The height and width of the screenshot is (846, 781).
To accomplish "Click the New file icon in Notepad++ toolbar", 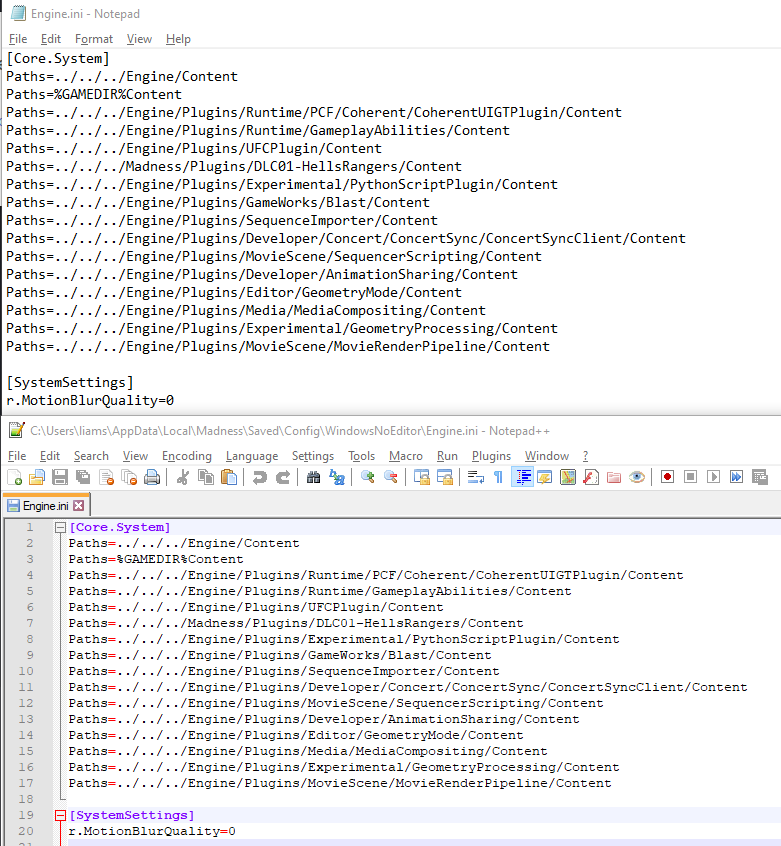I will [15, 477].
